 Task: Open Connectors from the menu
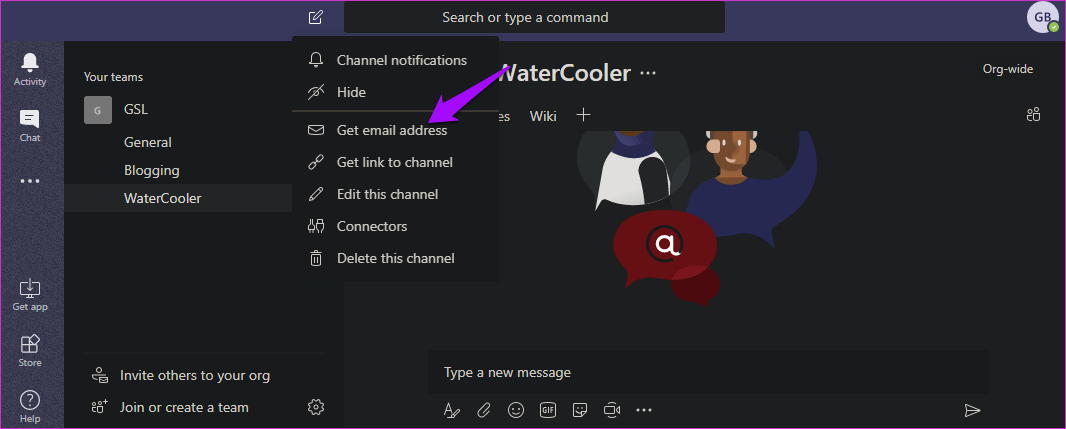[396, 226]
